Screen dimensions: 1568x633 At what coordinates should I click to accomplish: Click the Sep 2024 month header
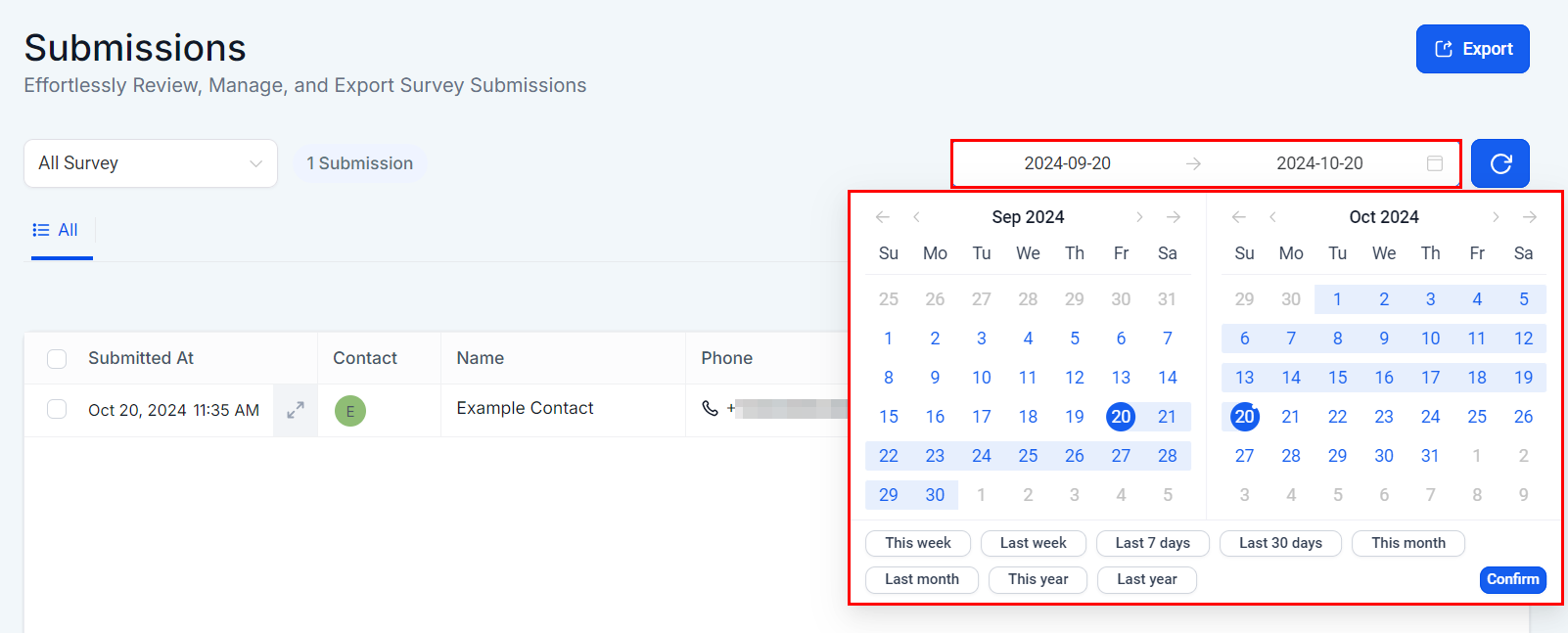[1028, 217]
